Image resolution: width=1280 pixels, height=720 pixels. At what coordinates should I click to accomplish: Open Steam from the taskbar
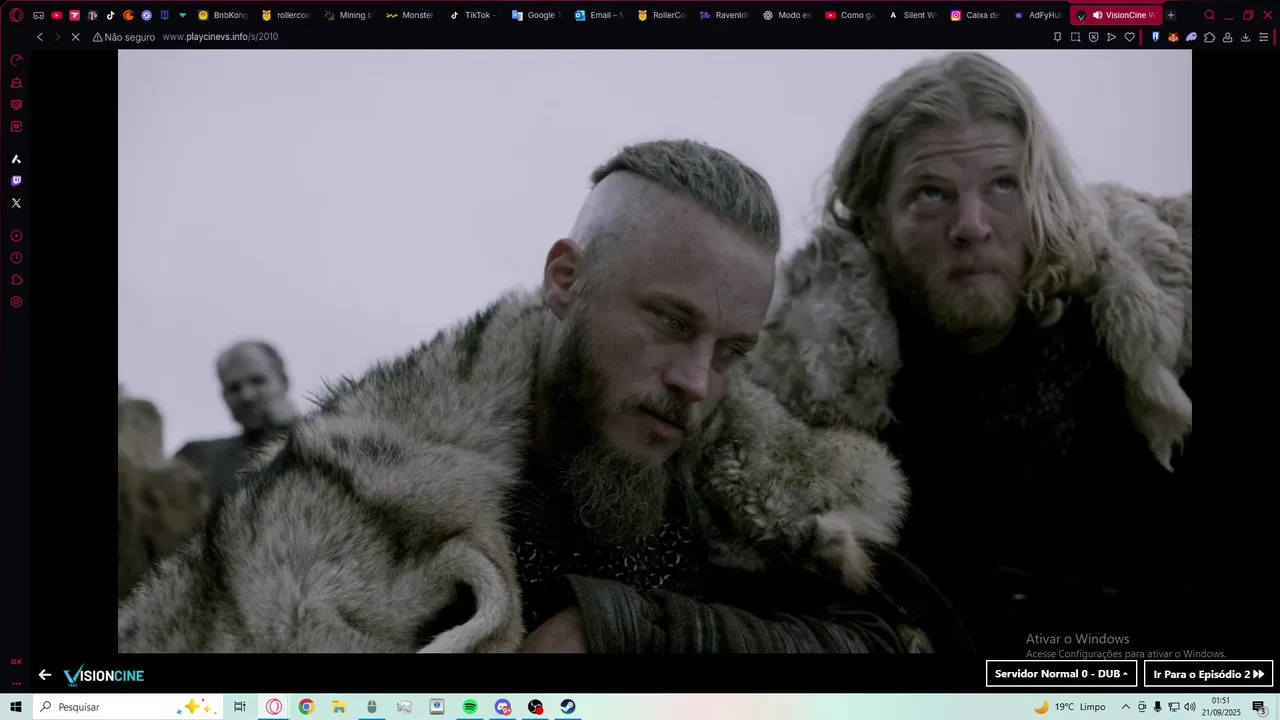[x=567, y=707]
